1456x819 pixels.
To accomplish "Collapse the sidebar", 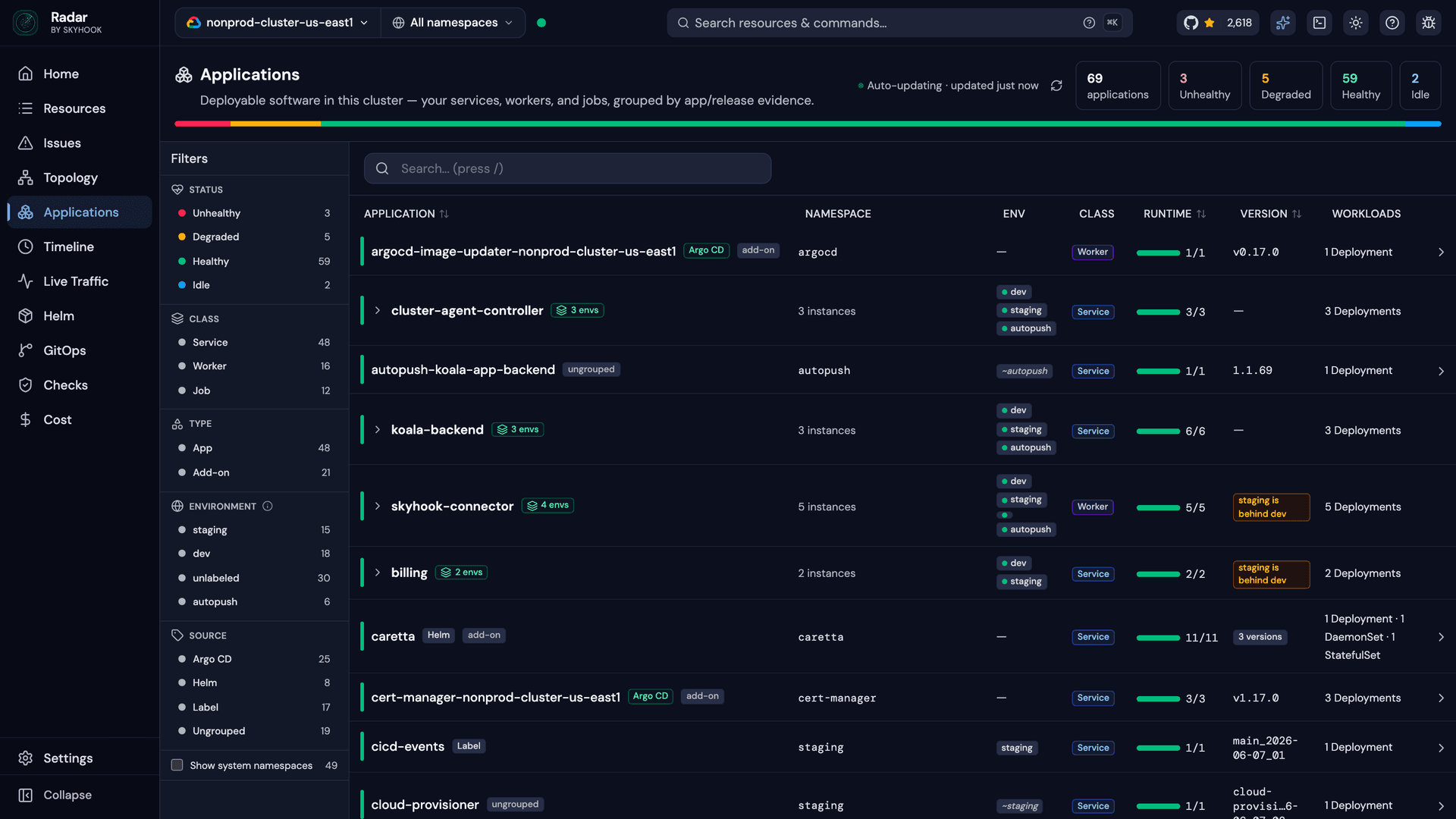I will (x=80, y=795).
